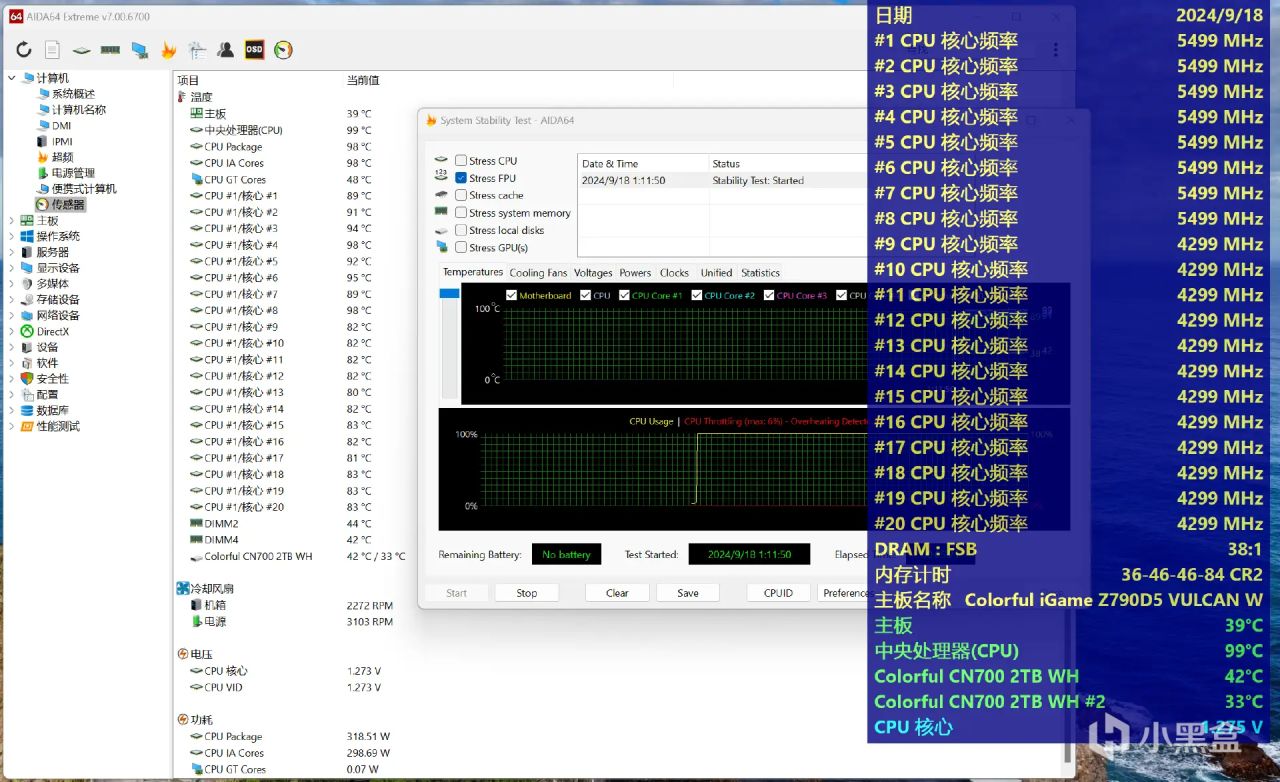Click the monitor diagnostics icon in toolbar
1280x782 pixels.
[x=139, y=50]
